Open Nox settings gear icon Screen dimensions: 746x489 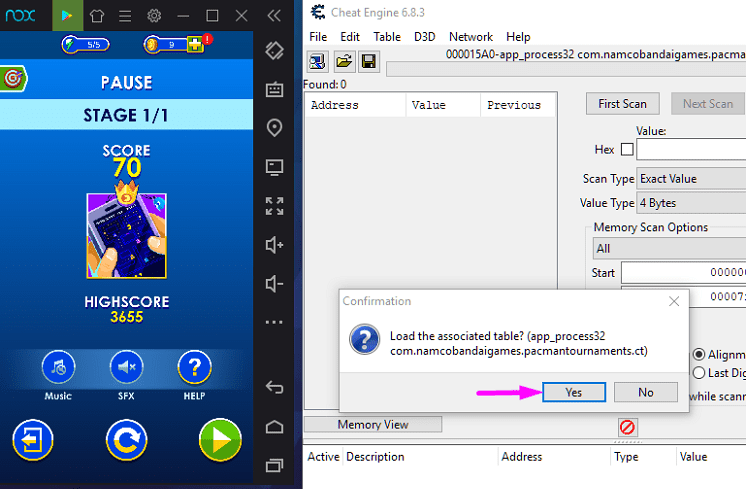(154, 16)
